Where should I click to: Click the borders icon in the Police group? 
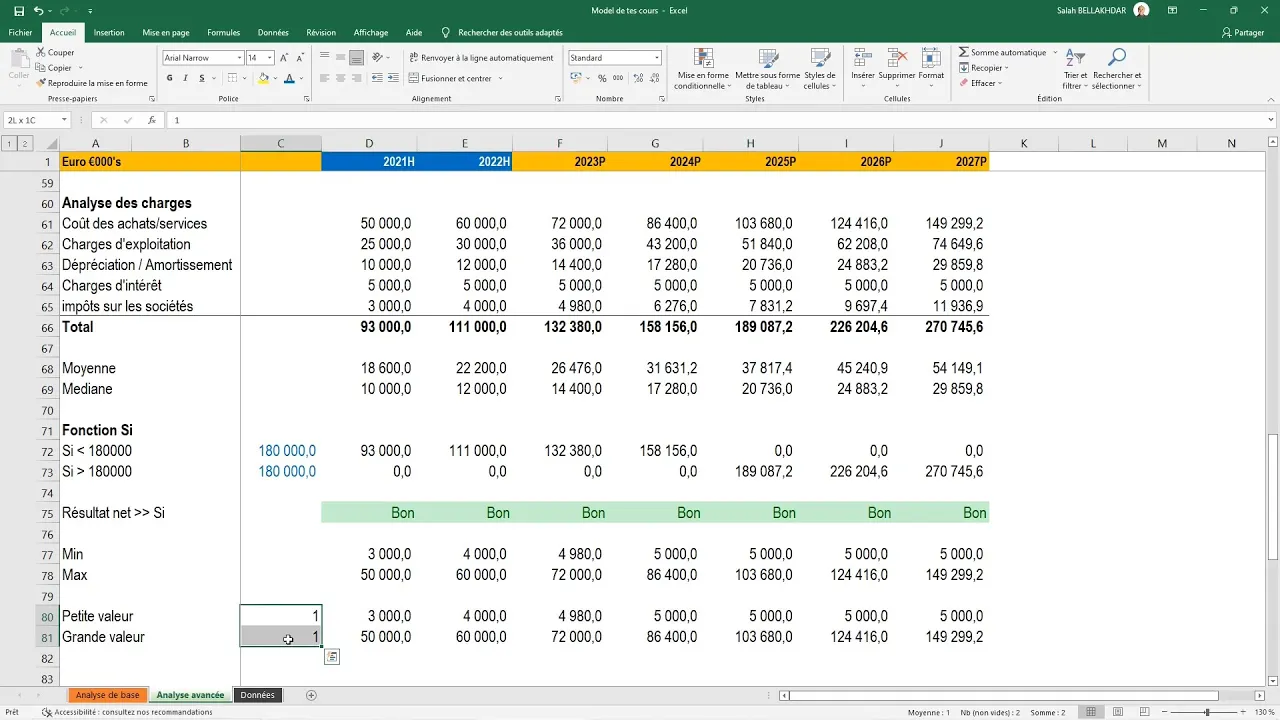click(x=232, y=78)
